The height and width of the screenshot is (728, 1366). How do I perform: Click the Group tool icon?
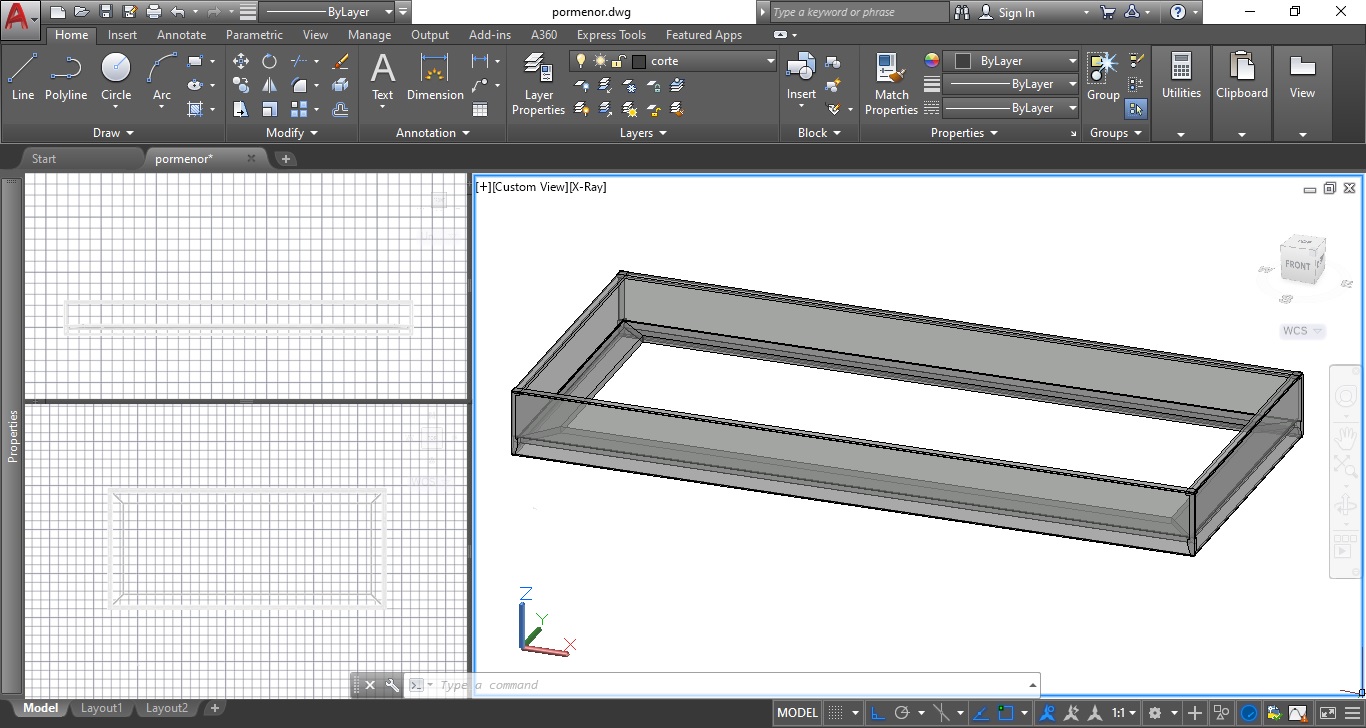coord(1103,77)
